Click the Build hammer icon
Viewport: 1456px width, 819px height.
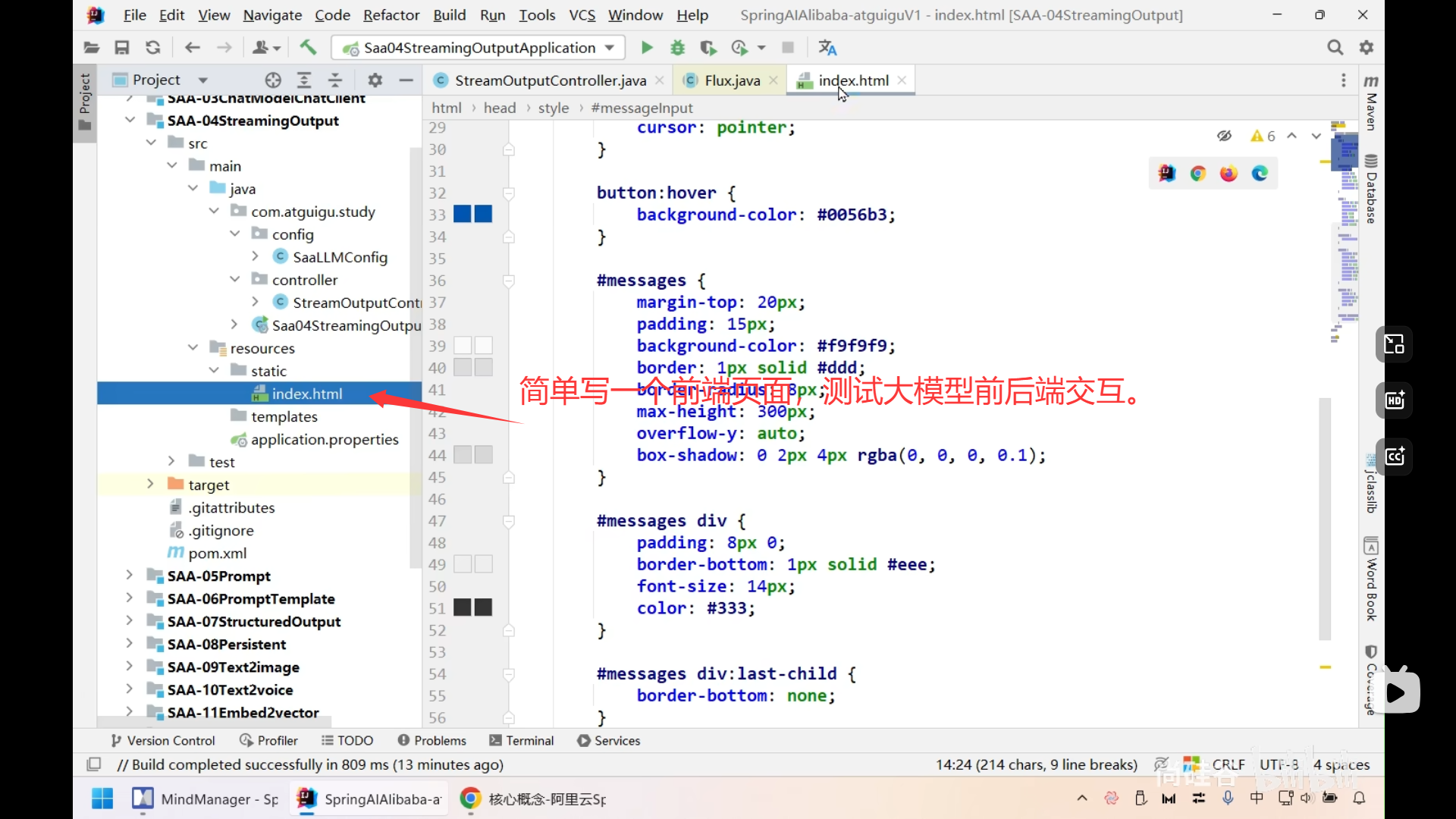(x=308, y=48)
